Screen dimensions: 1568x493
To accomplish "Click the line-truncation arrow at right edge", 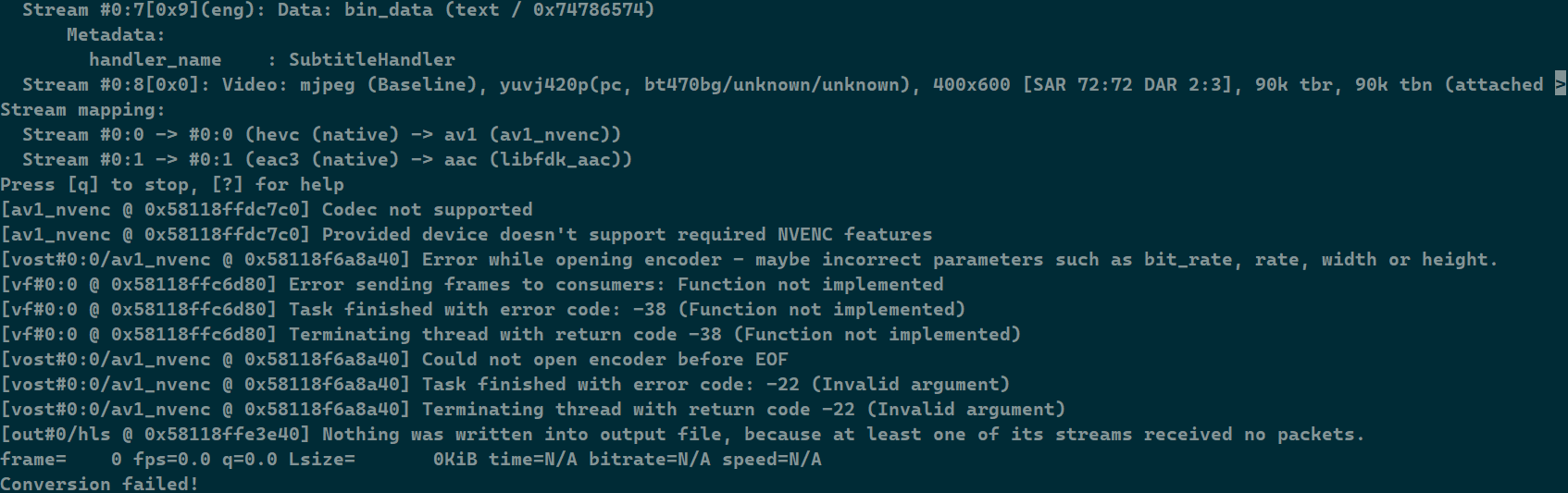I will [1560, 84].
